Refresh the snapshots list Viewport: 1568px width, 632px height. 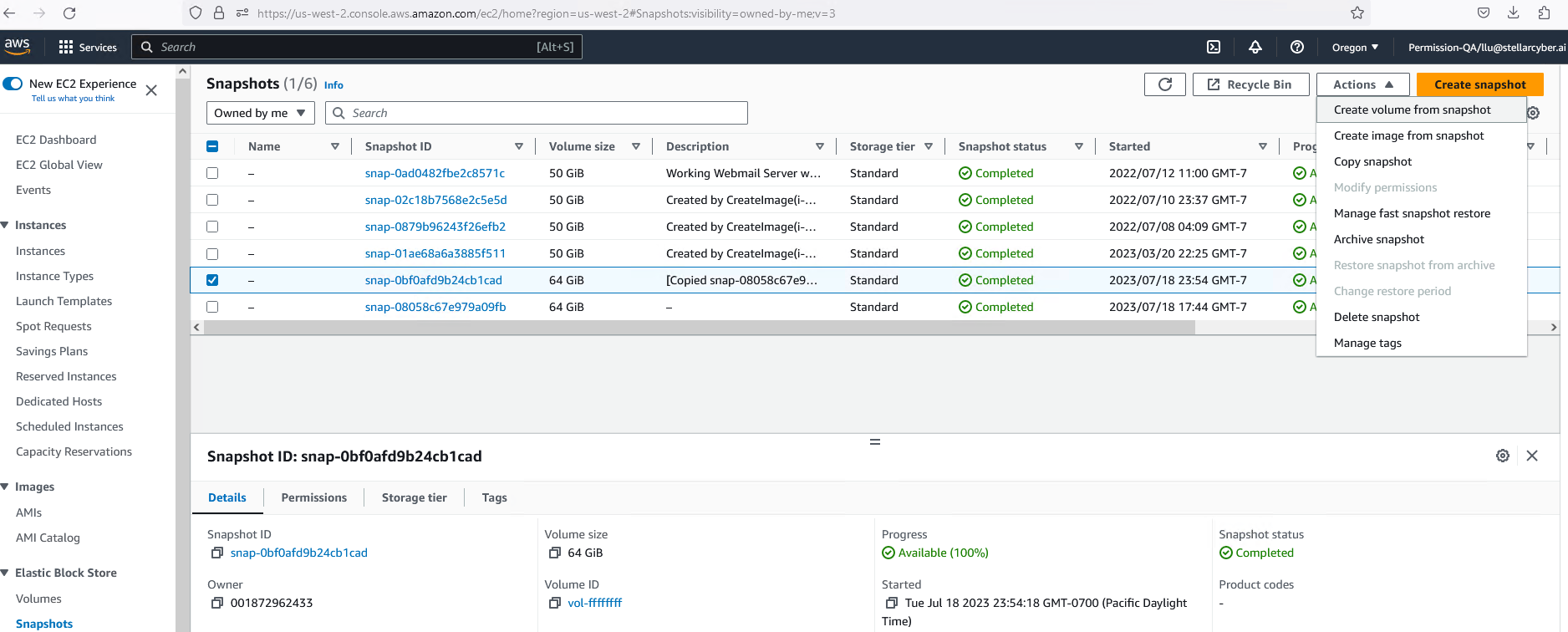coord(1164,84)
